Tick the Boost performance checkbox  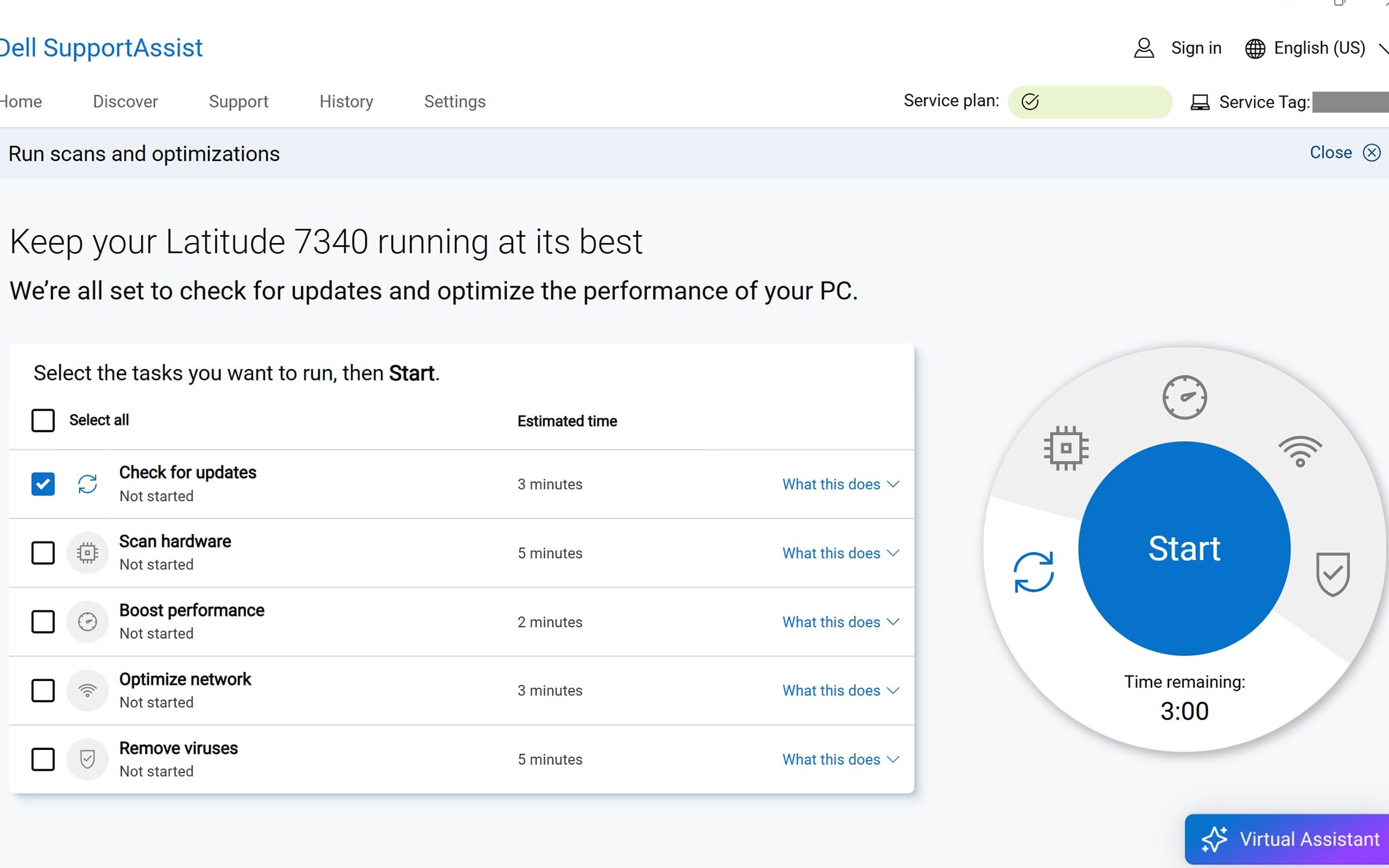click(x=43, y=621)
